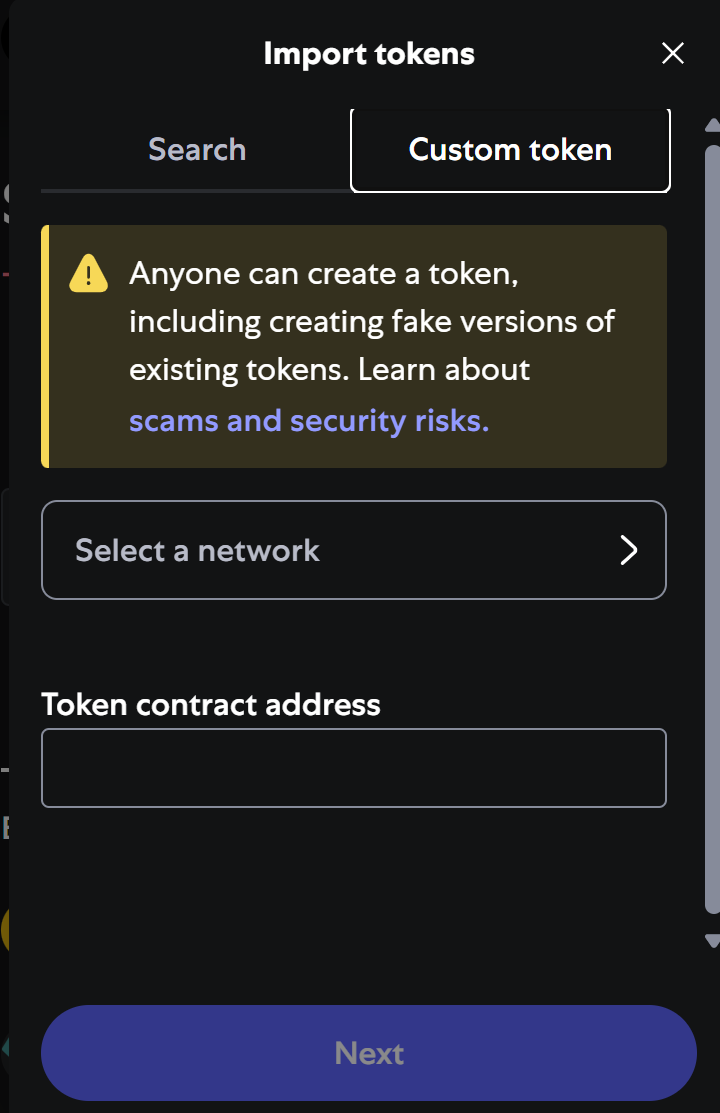The height and width of the screenshot is (1113, 720).
Task: Click the yellow token icon peeking behind dialog
Action: [5, 930]
